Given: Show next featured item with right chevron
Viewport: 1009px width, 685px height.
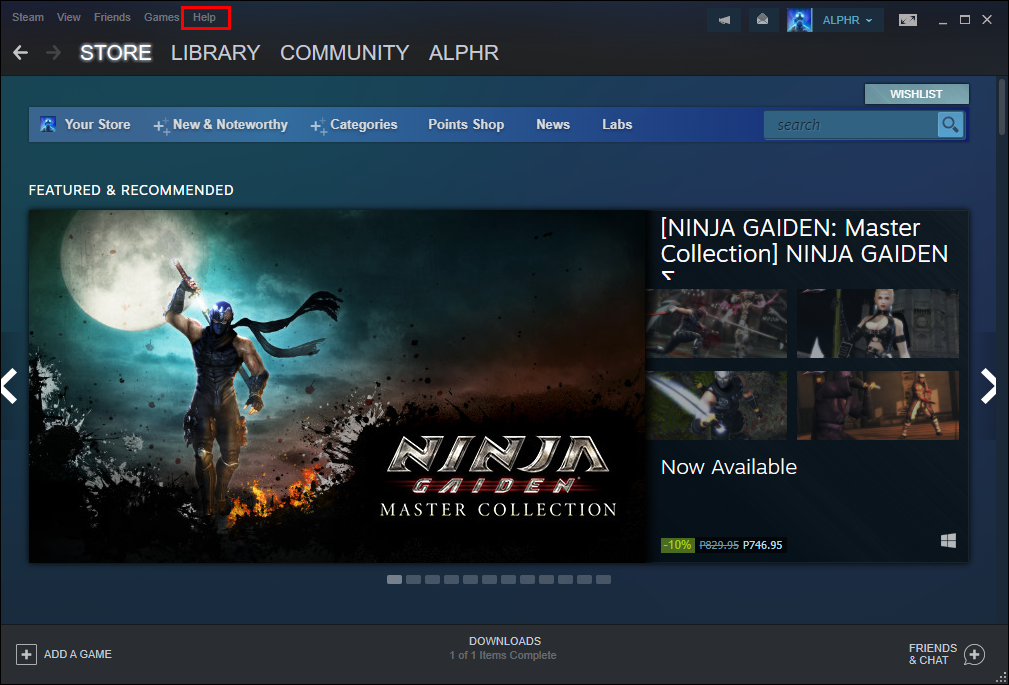Looking at the screenshot, I should (x=988, y=386).
